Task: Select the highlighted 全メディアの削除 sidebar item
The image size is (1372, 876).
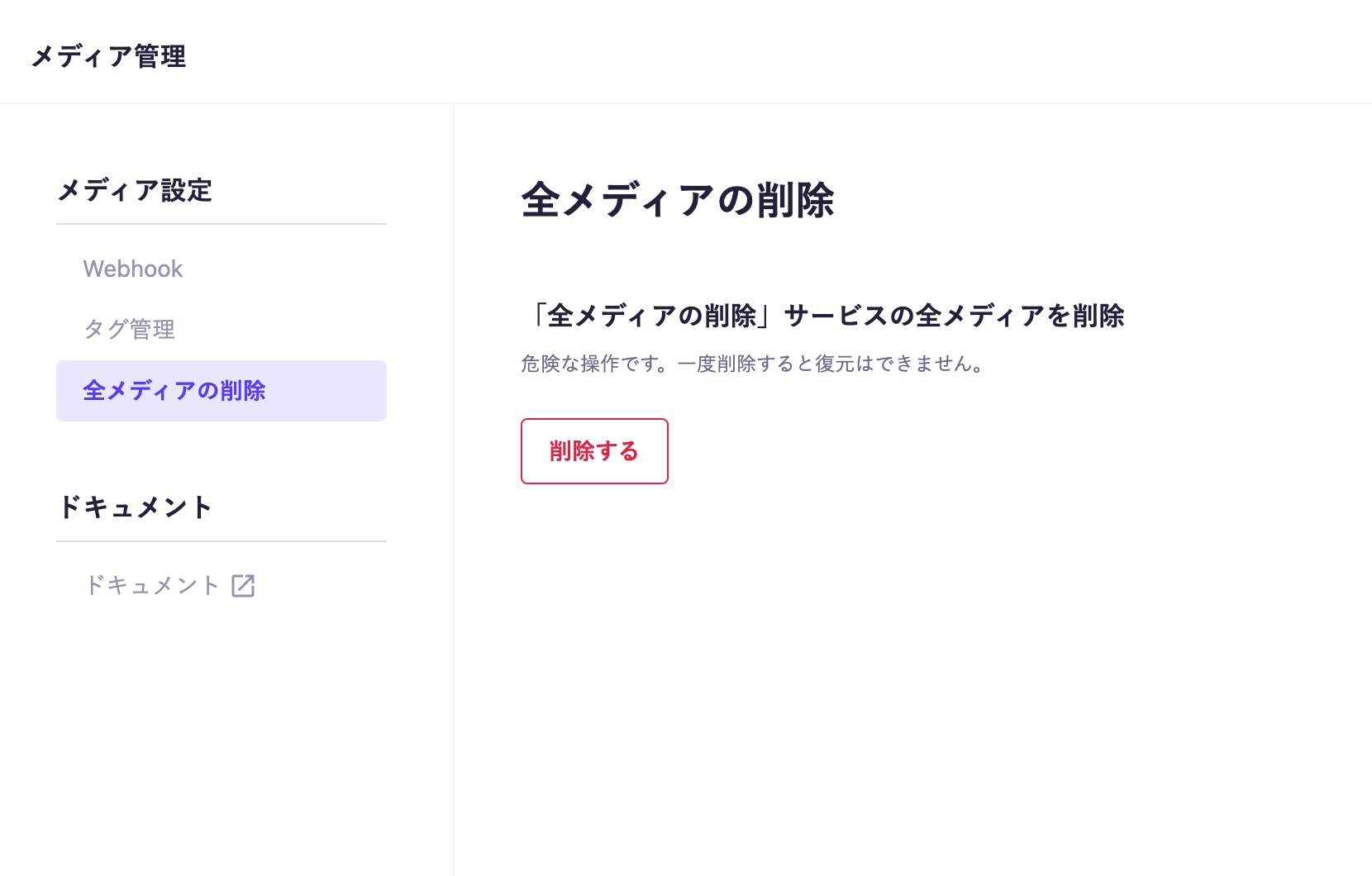Action: coord(174,390)
